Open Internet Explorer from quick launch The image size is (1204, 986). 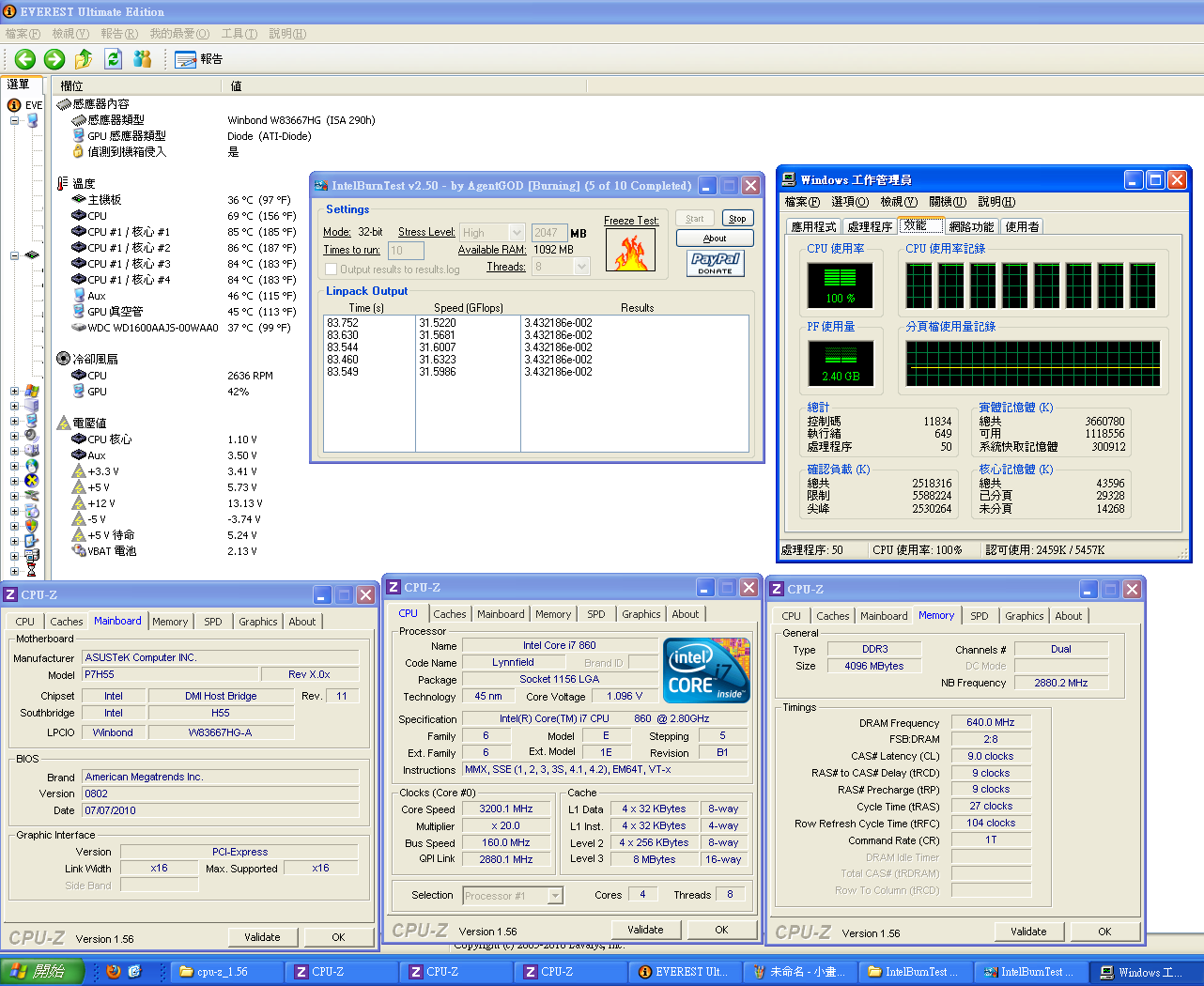click(x=134, y=972)
